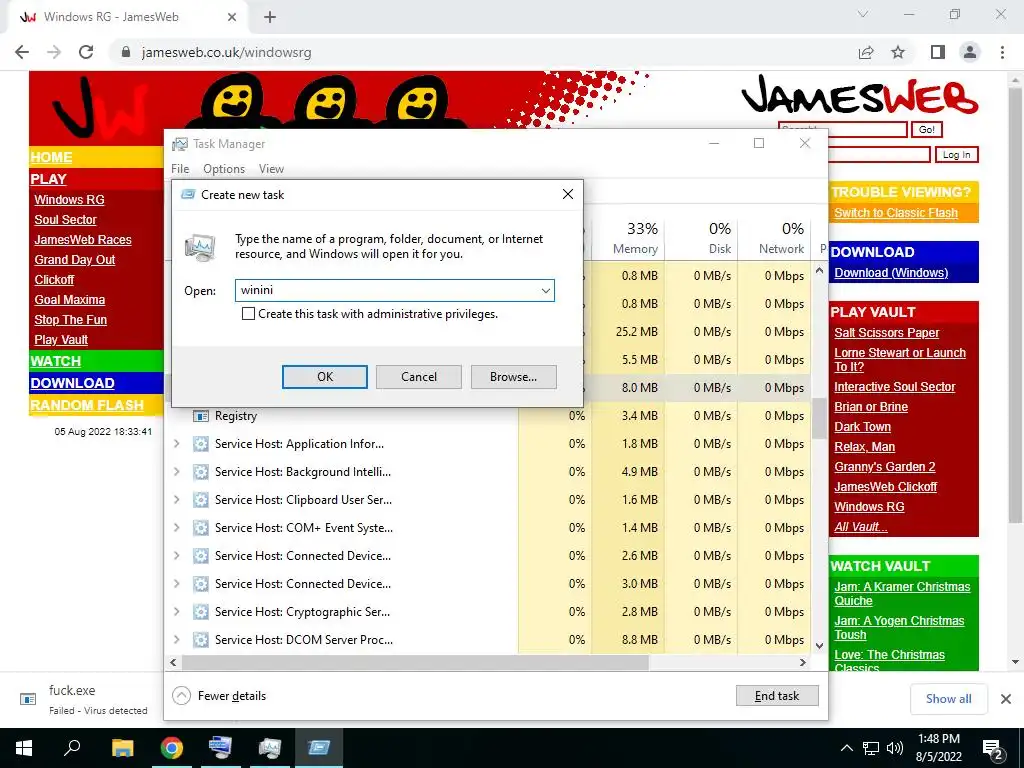Click the Browse... button
The width and height of the screenshot is (1024, 768).
coord(513,377)
